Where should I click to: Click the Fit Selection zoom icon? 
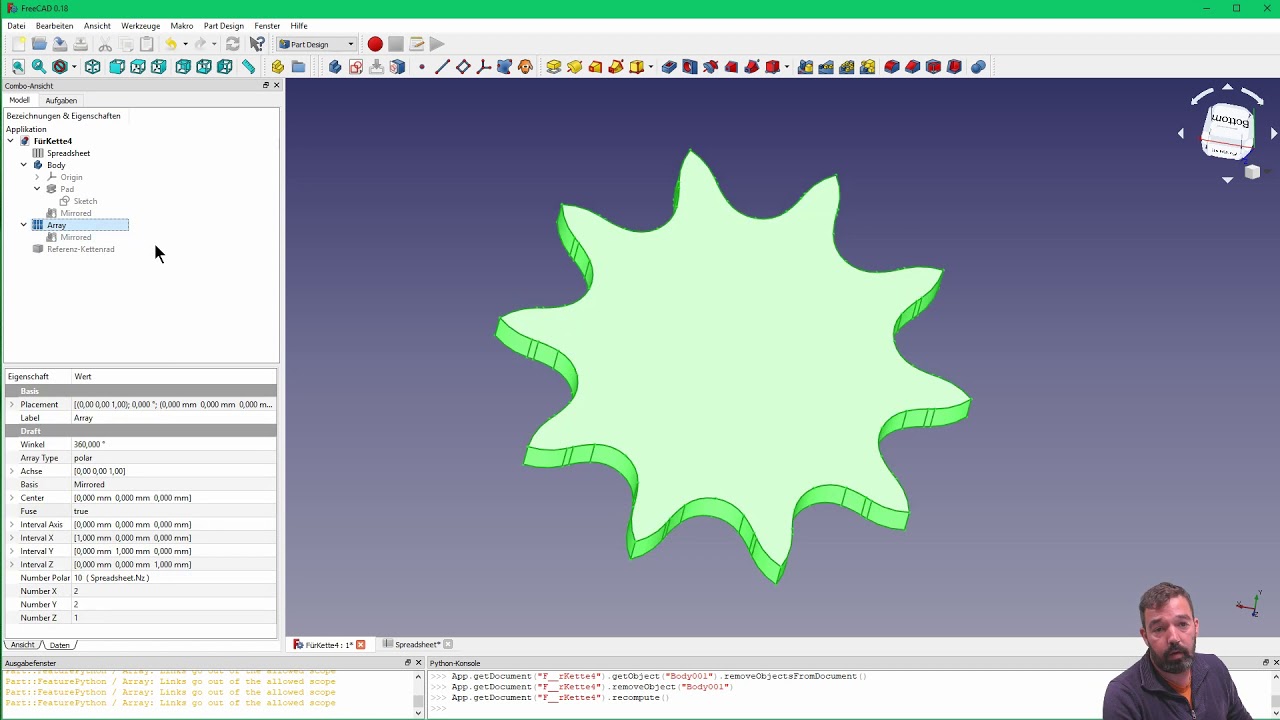click(x=39, y=67)
